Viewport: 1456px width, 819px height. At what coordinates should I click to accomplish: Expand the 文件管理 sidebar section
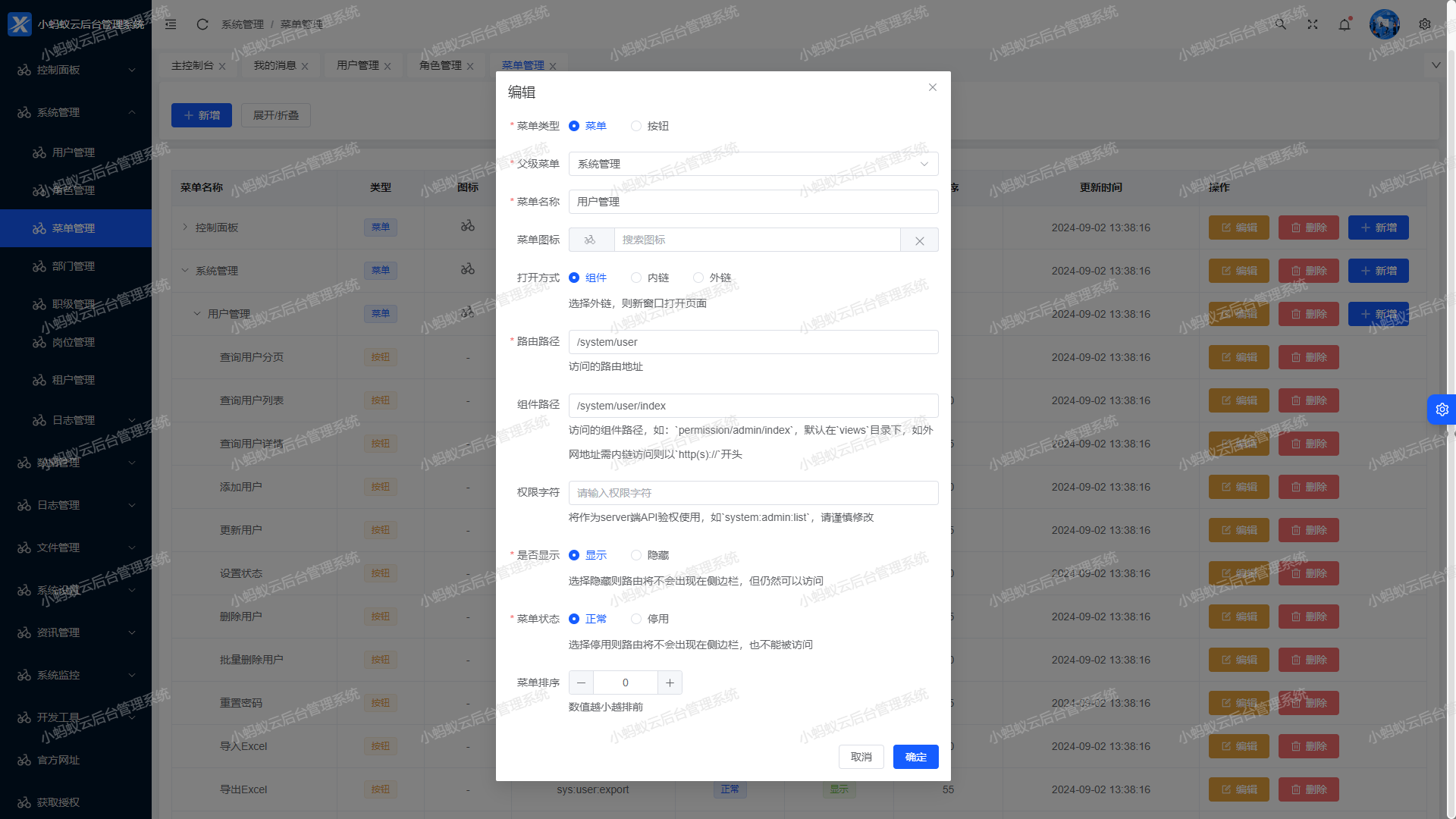[76, 548]
